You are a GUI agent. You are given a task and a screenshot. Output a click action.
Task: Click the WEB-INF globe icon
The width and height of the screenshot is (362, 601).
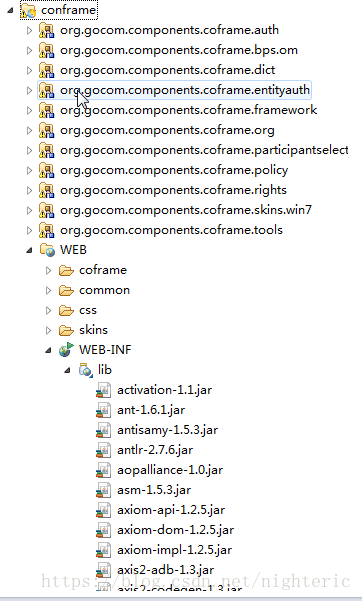[x=66, y=350]
